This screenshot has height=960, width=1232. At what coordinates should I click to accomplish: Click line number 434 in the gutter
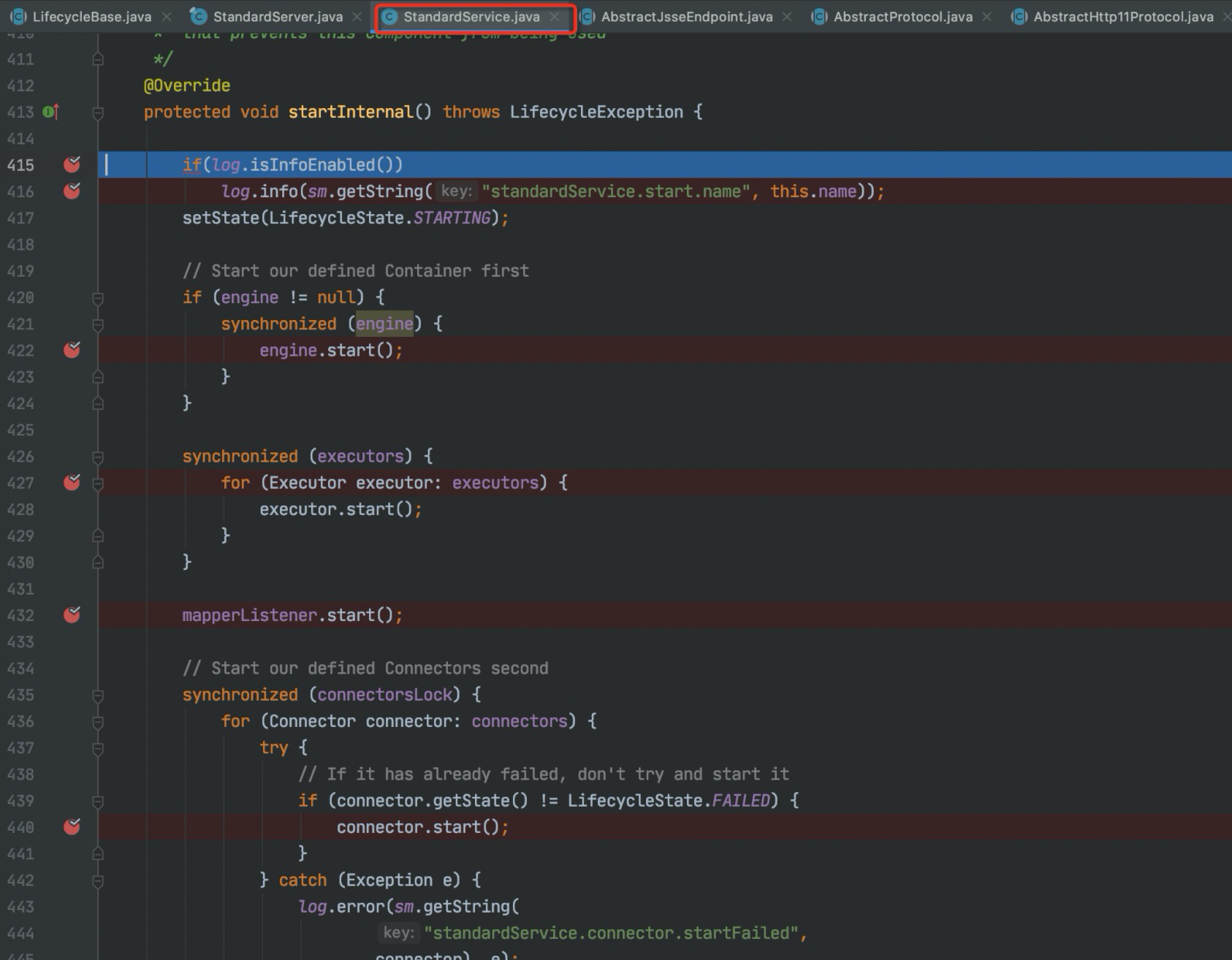click(x=20, y=668)
